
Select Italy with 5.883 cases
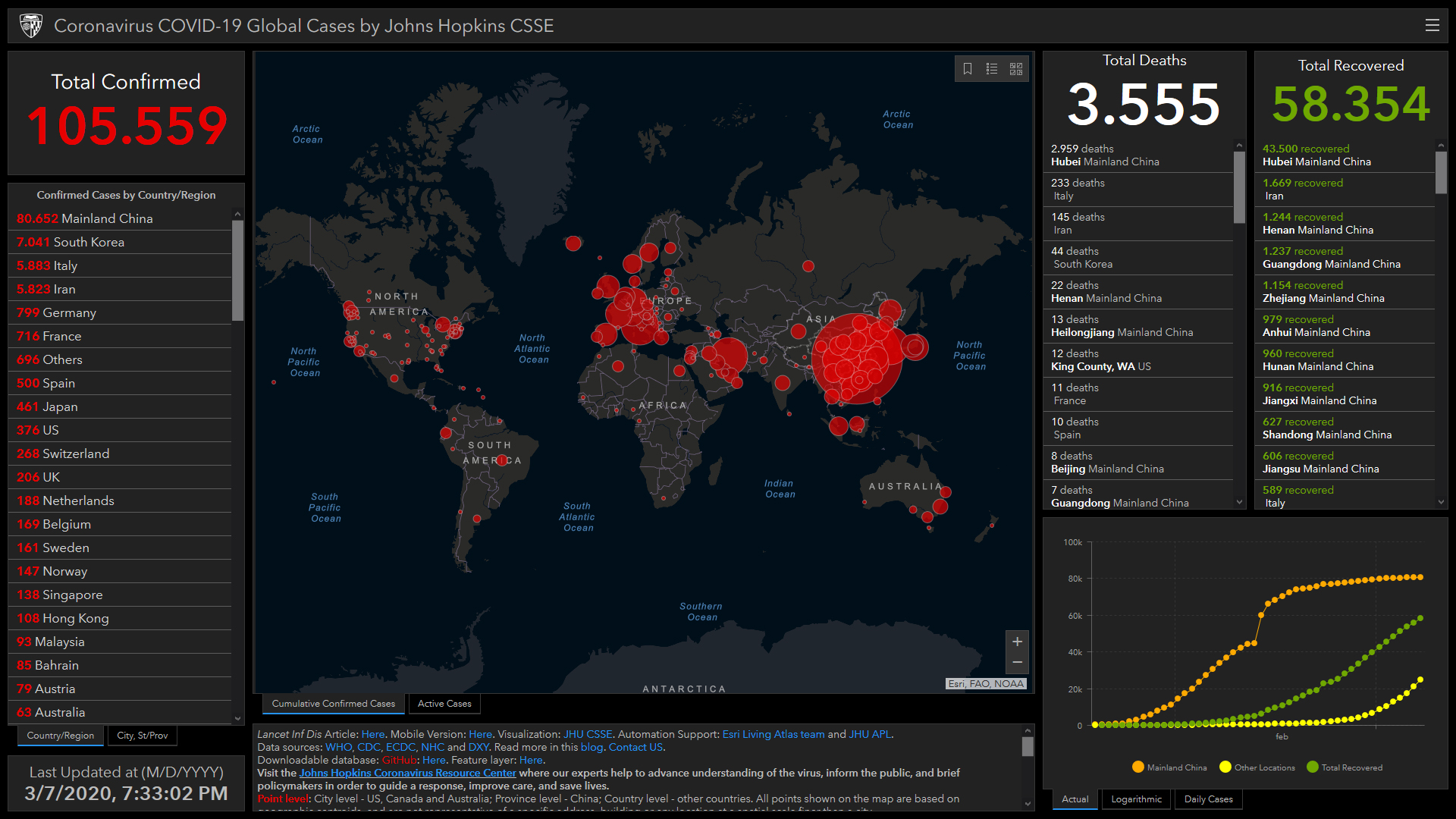(120, 265)
